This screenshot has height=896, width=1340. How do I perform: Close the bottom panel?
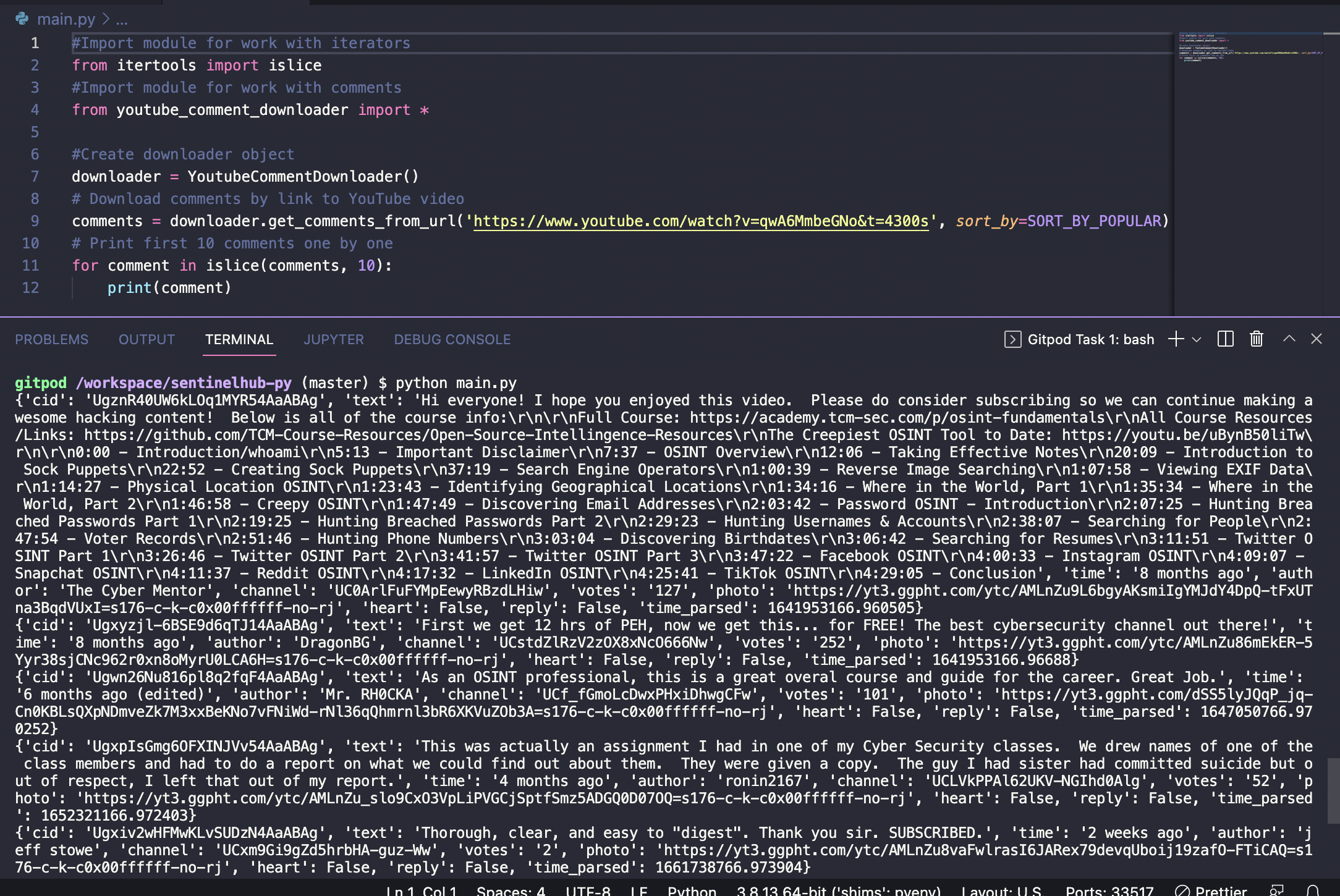point(1317,339)
